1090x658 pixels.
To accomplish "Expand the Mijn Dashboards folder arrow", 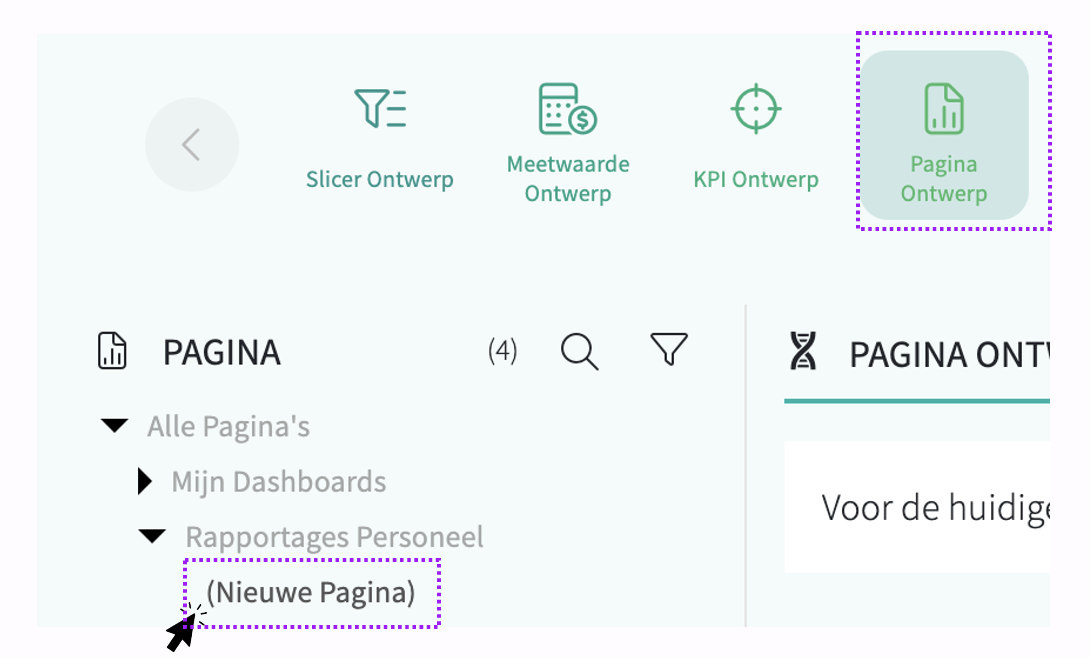I will click(x=145, y=481).
